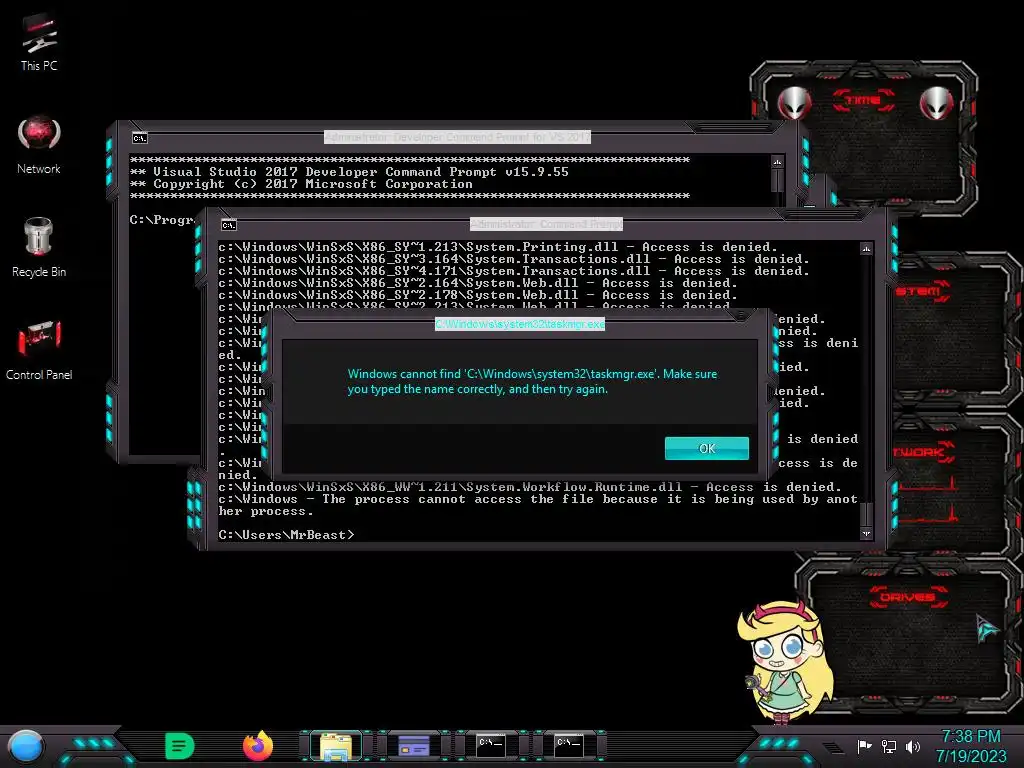
Task: Open File Explorer from the taskbar
Action: point(336,746)
